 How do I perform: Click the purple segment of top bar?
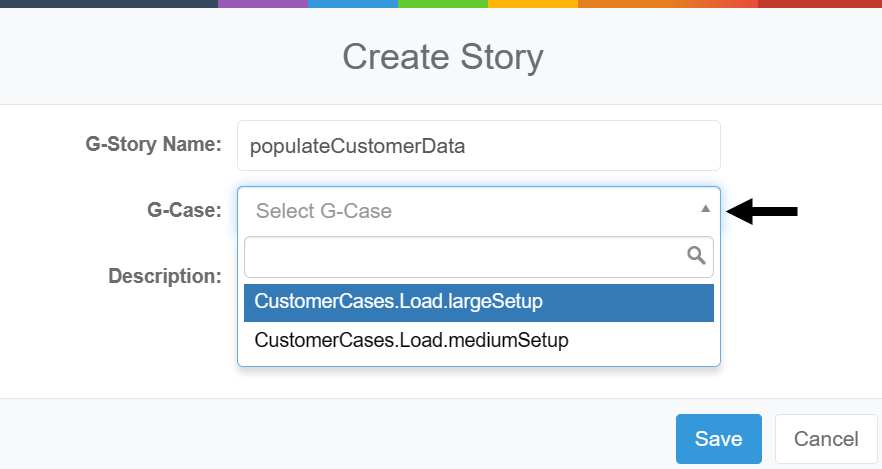pos(262,3)
